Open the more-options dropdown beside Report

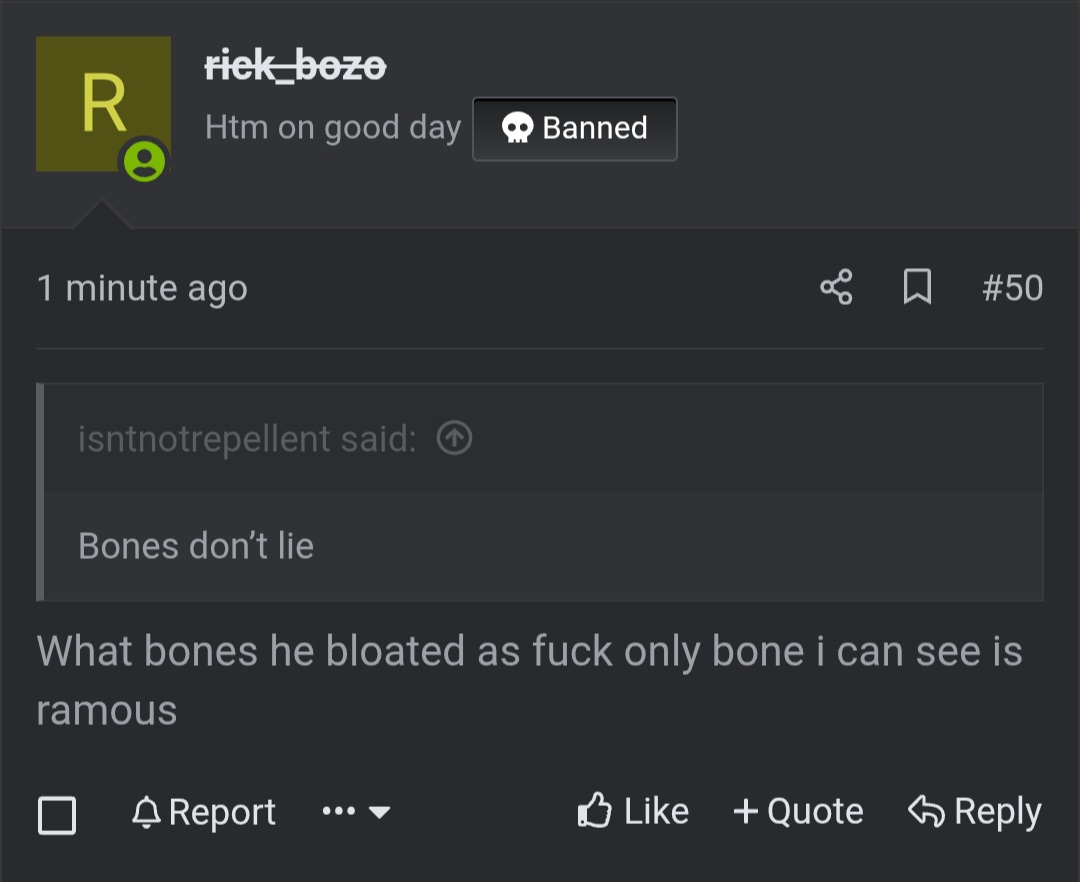pos(341,811)
